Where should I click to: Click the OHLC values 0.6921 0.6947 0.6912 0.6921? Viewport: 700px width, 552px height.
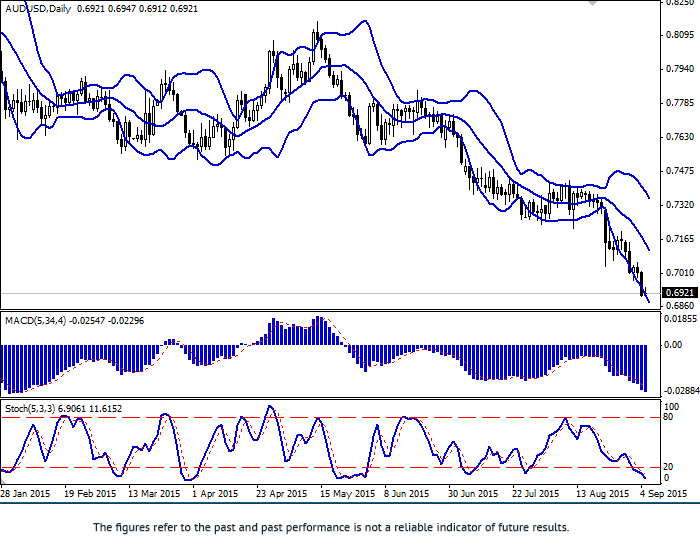pyautogui.click(x=137, y=8)
